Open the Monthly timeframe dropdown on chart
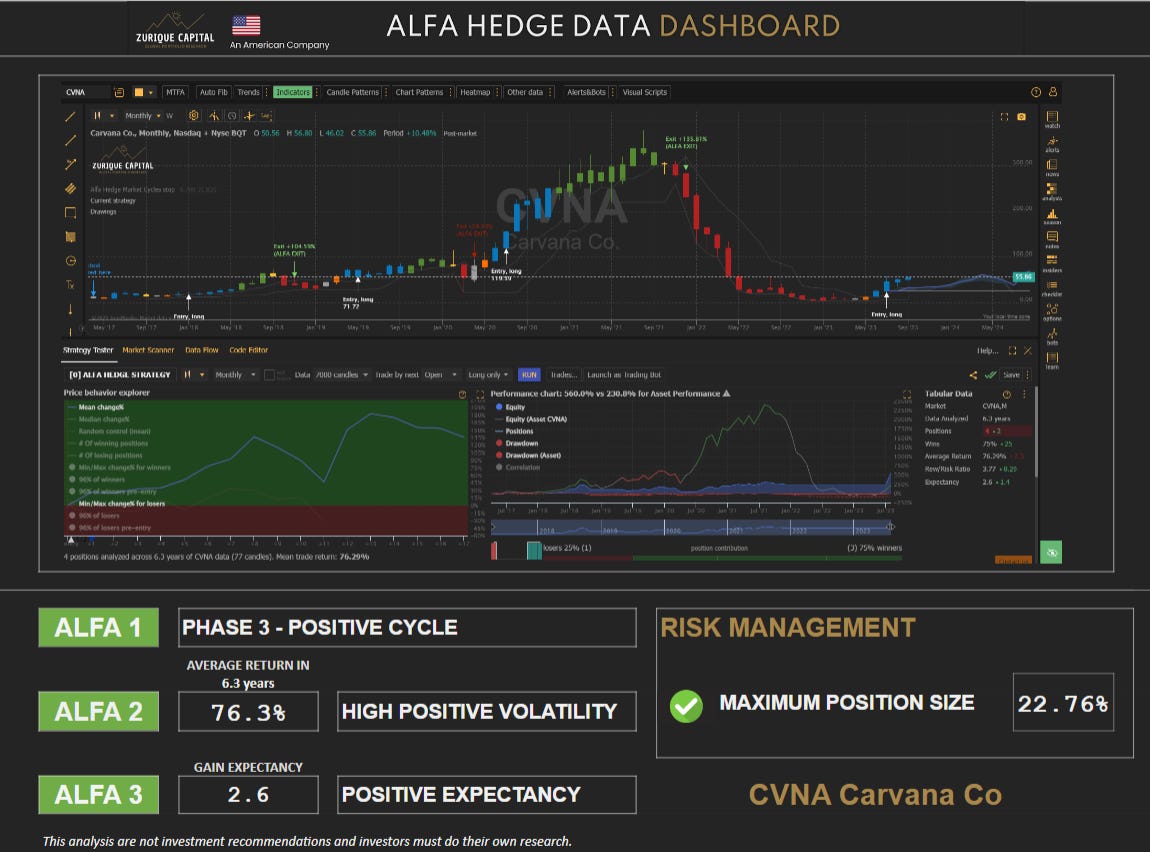 click(142, 116)
